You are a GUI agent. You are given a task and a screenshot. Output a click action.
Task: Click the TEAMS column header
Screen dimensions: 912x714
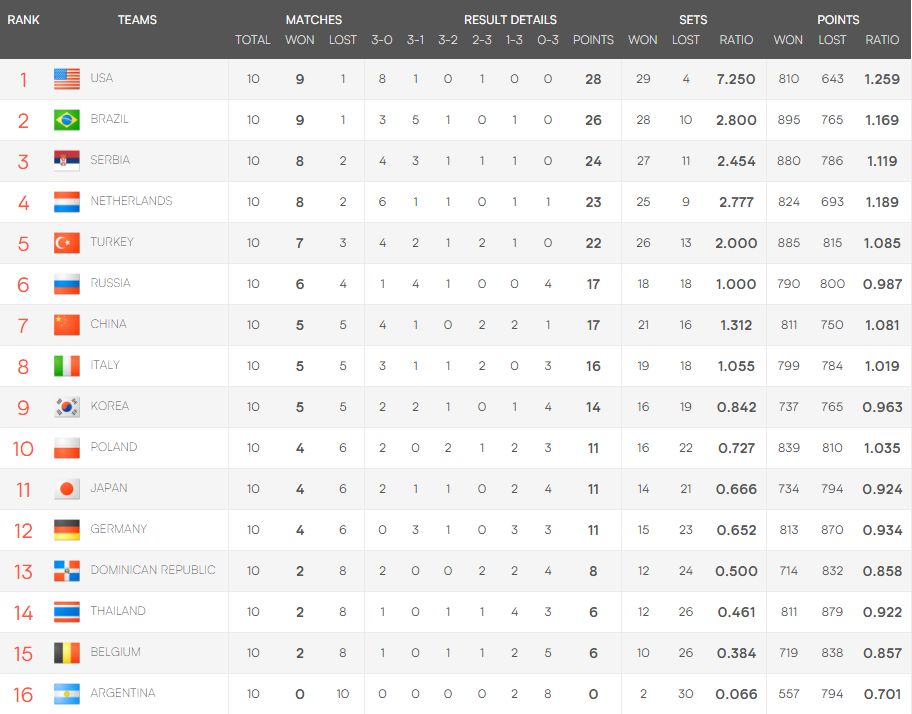pos(137,20)
